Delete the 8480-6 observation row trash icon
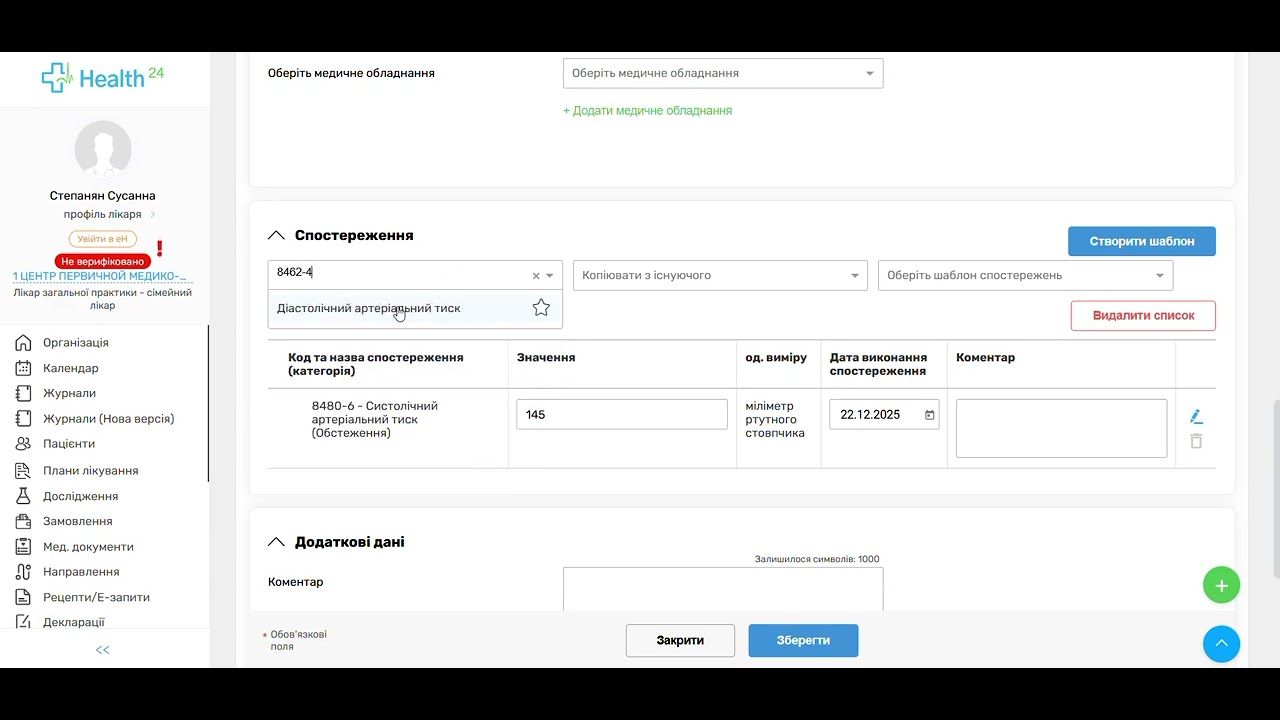 (1196, 441)
